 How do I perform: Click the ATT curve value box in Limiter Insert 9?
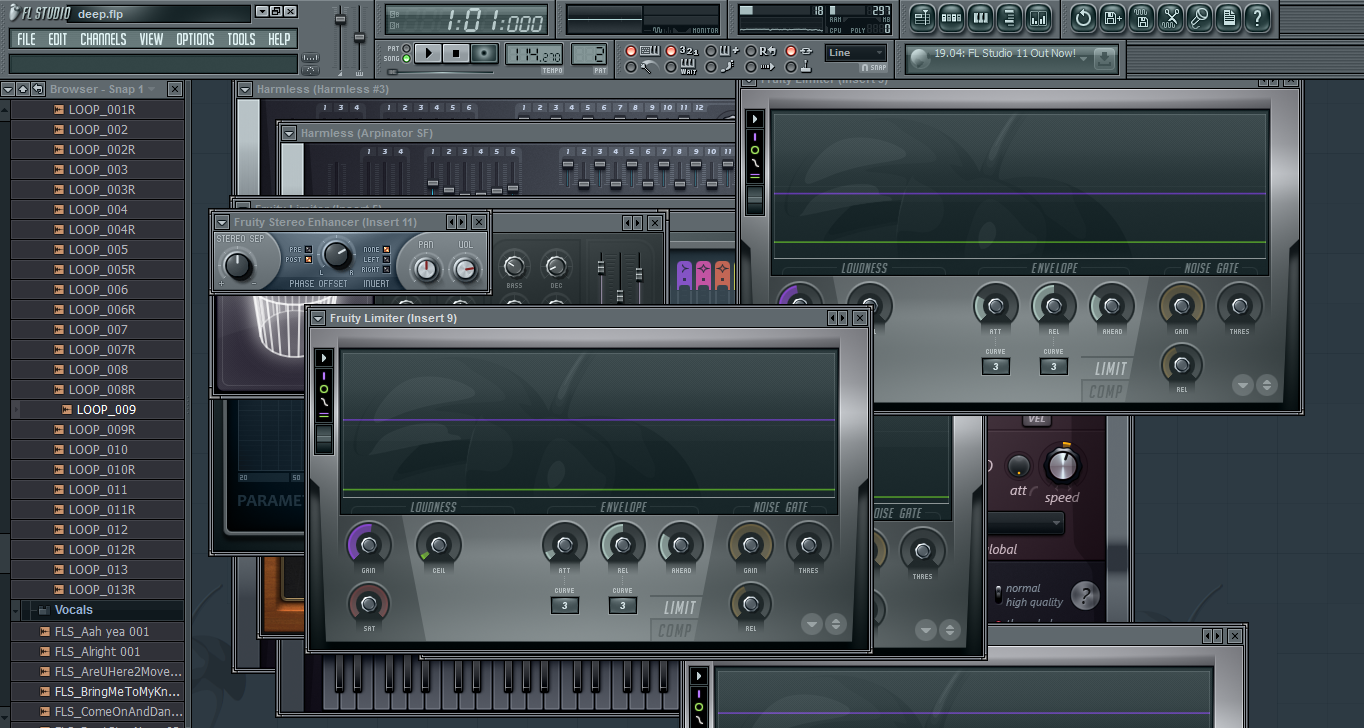pyautogui.click(x=564, y=606)
